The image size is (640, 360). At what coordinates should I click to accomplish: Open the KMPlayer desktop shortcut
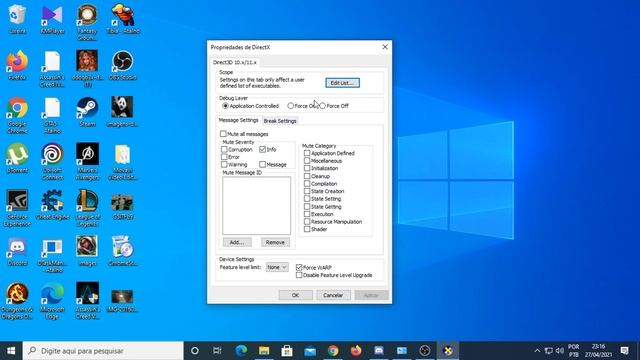tap(52, 18)
